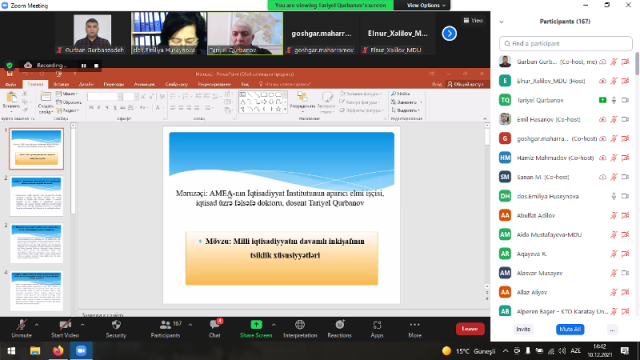The image size is (640, 360).
Task: Stop the cloud recording
Action: [96, 65]
